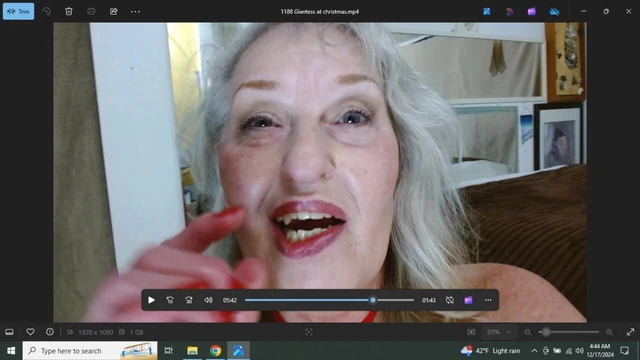Open more options in player bar
640x360 pixels.
(x=488, y=300)
